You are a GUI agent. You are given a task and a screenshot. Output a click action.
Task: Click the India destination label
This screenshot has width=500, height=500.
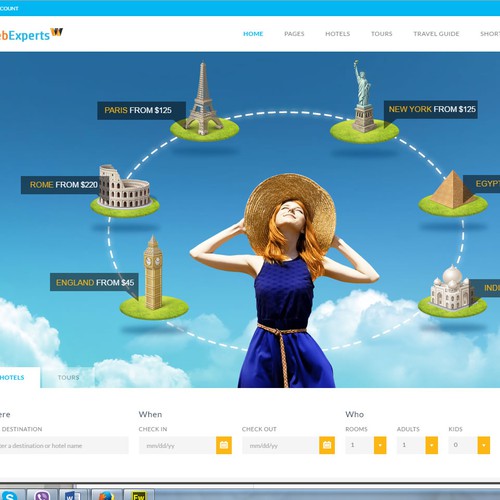click(x=485, y=288)
